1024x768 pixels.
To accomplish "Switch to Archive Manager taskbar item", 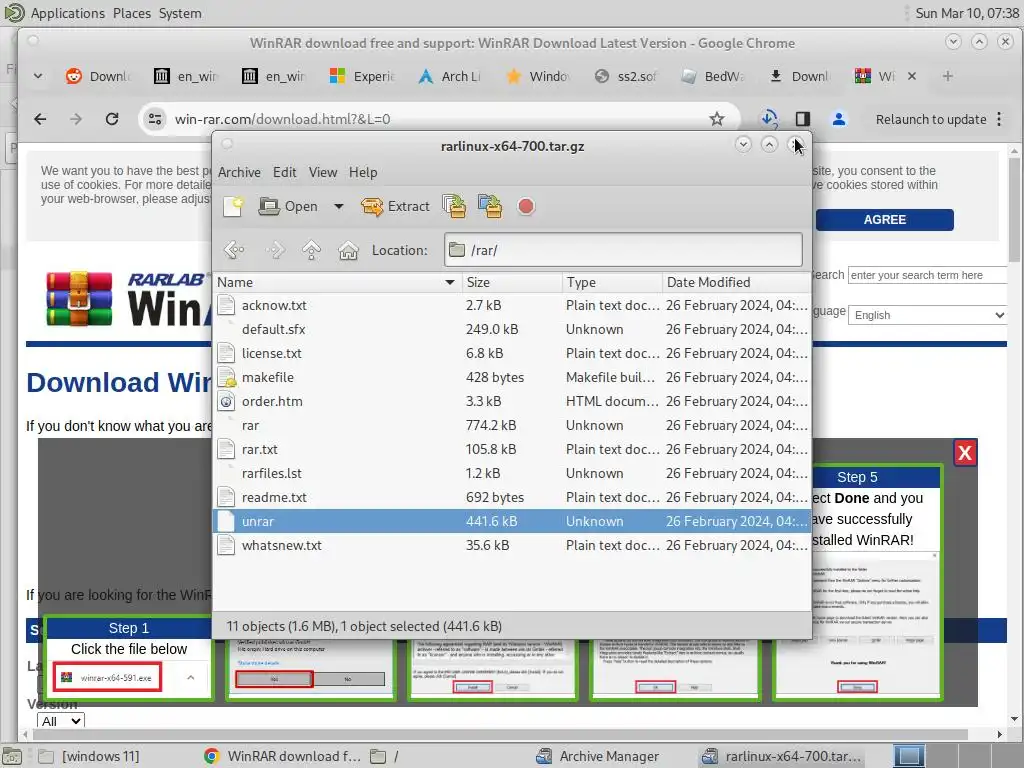I will (x=598, y=756).
